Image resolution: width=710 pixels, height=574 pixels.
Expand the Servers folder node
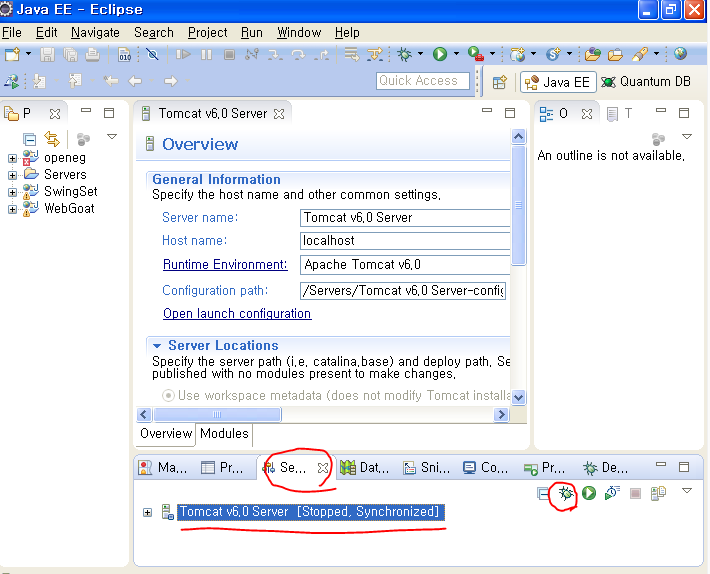(13, 175)
